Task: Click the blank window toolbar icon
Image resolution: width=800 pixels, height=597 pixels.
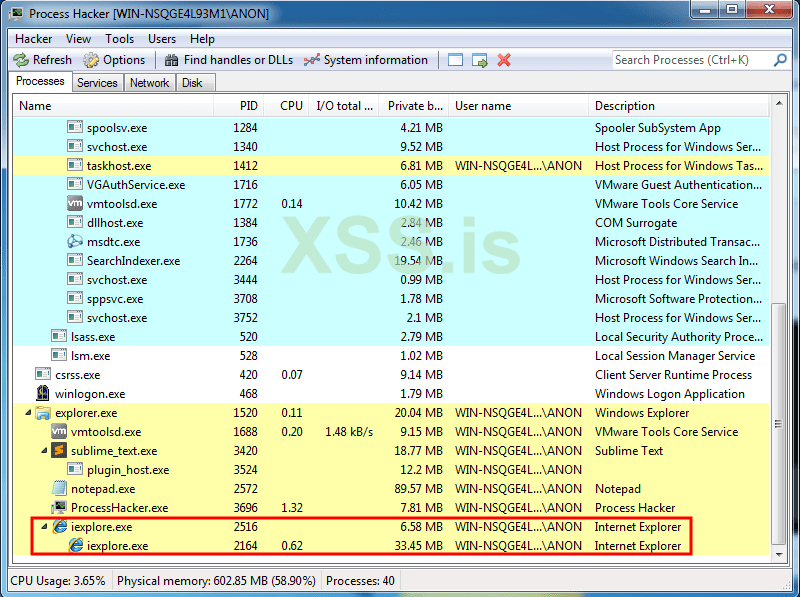Action: coord(456,60)
